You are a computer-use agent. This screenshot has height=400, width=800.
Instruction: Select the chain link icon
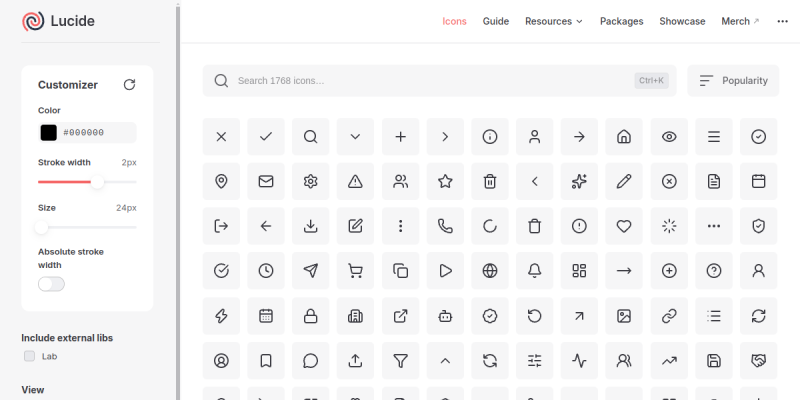(x=669, y=316)
